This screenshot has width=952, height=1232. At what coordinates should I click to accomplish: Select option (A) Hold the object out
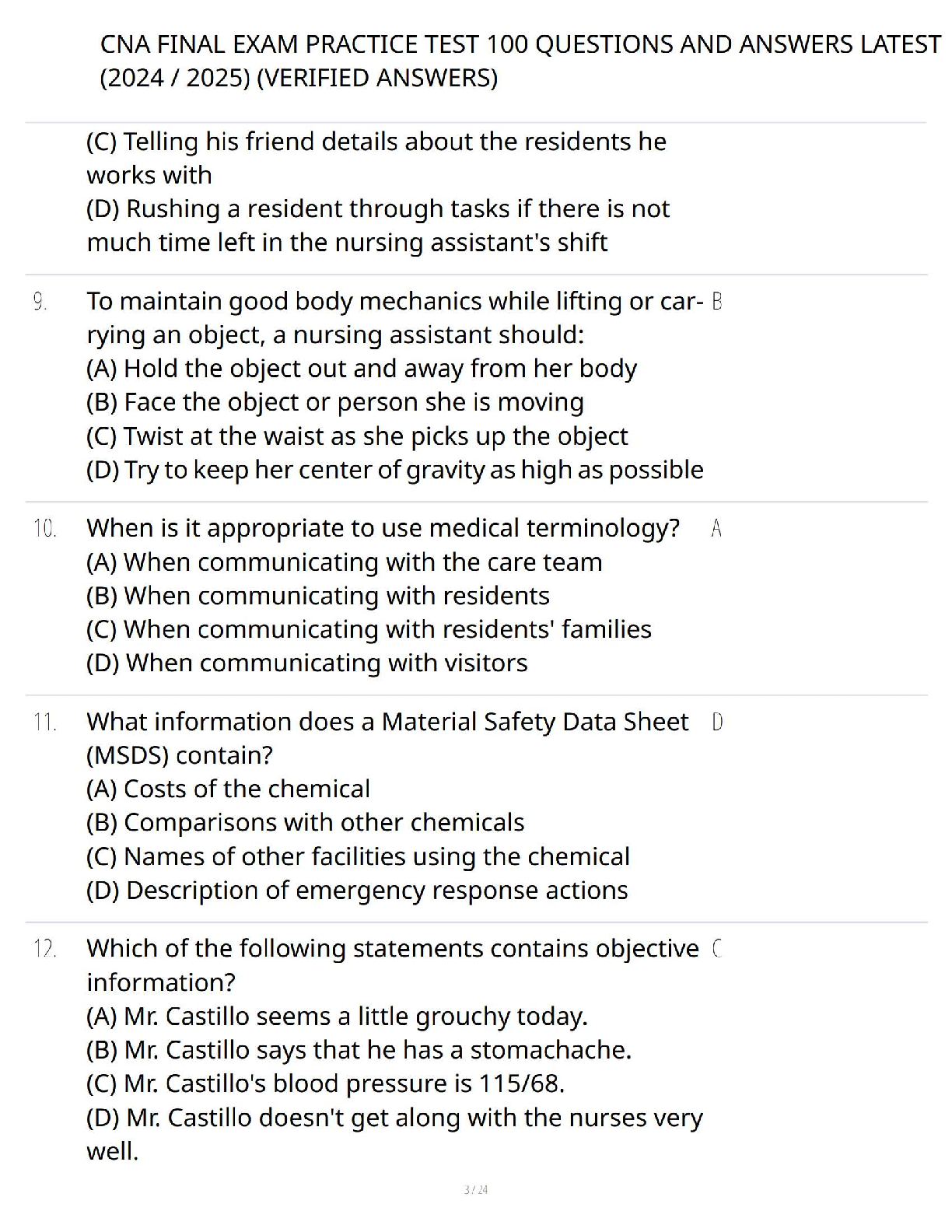point(361,369)
